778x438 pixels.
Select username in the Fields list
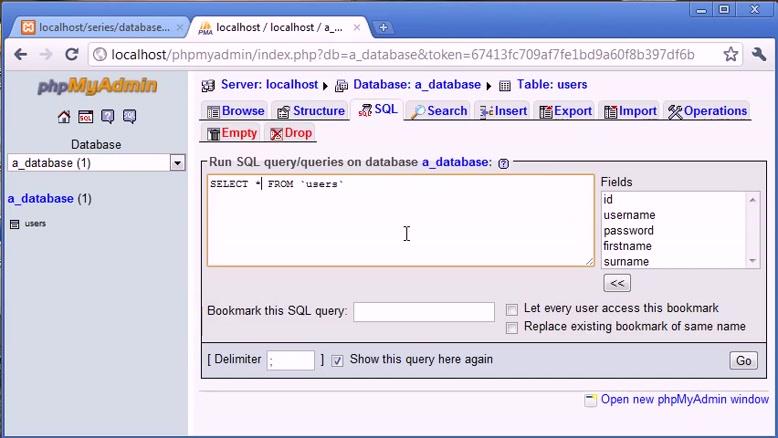click(674, 215)
